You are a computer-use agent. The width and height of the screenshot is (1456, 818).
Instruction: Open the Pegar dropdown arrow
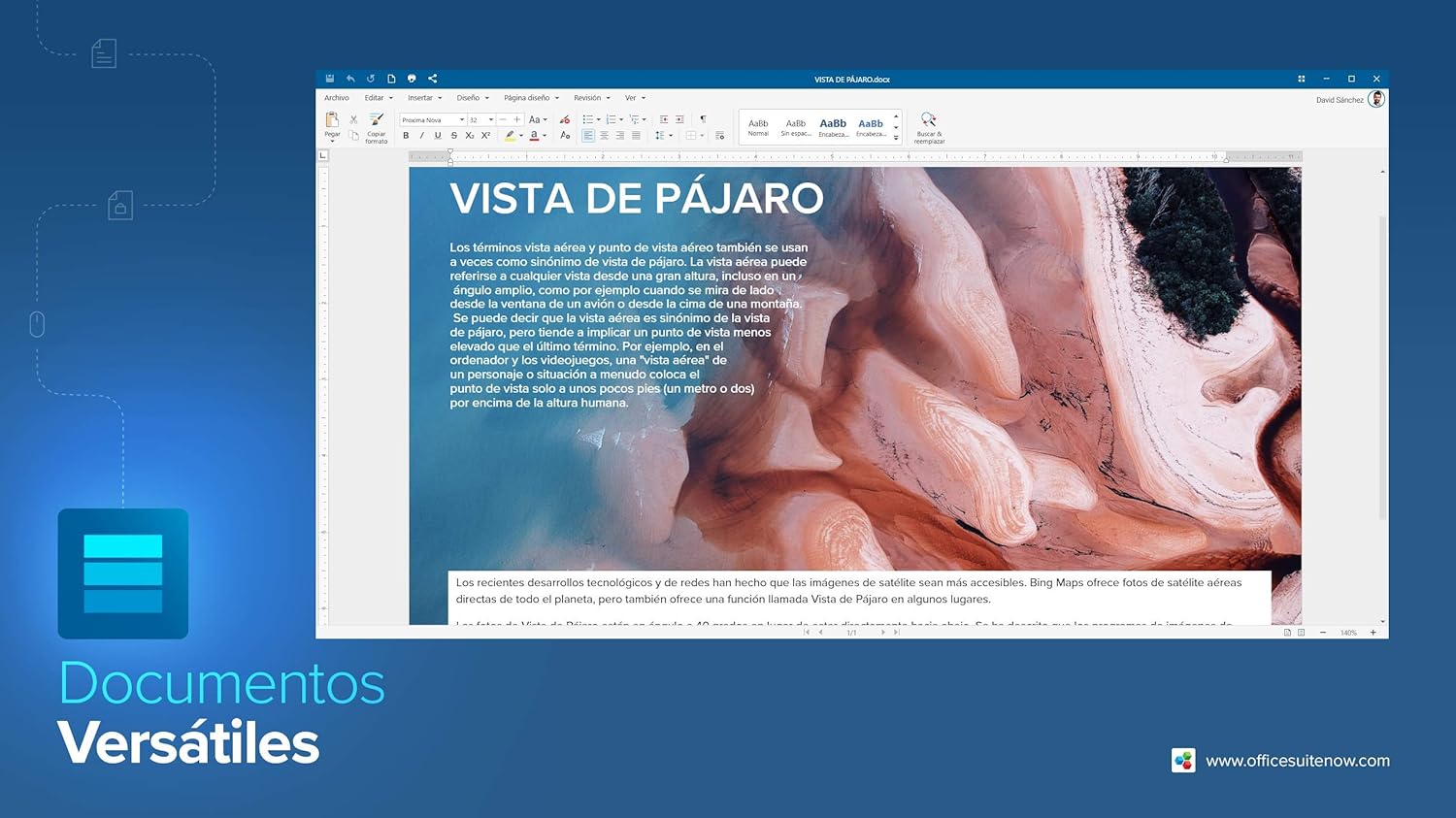pyautogui.click(x=332, y=141)
